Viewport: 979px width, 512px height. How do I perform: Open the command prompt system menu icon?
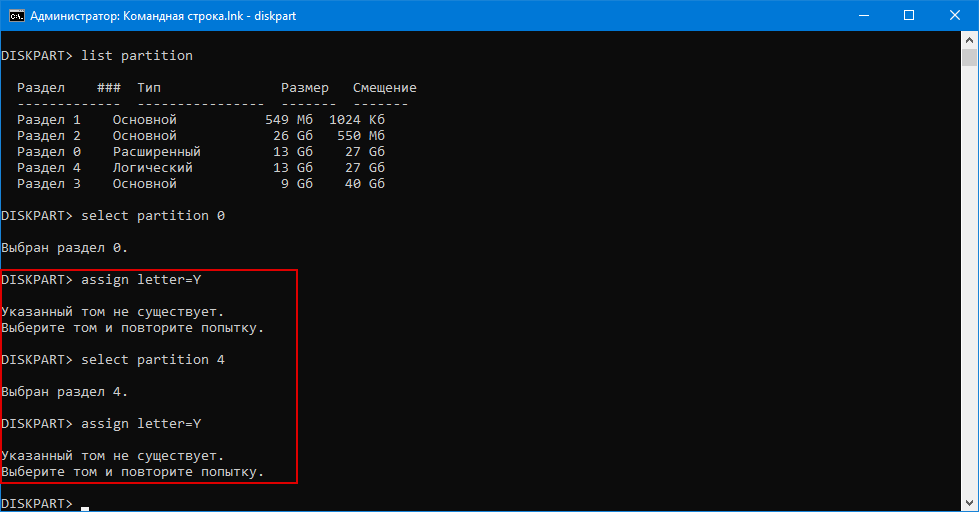14,15
